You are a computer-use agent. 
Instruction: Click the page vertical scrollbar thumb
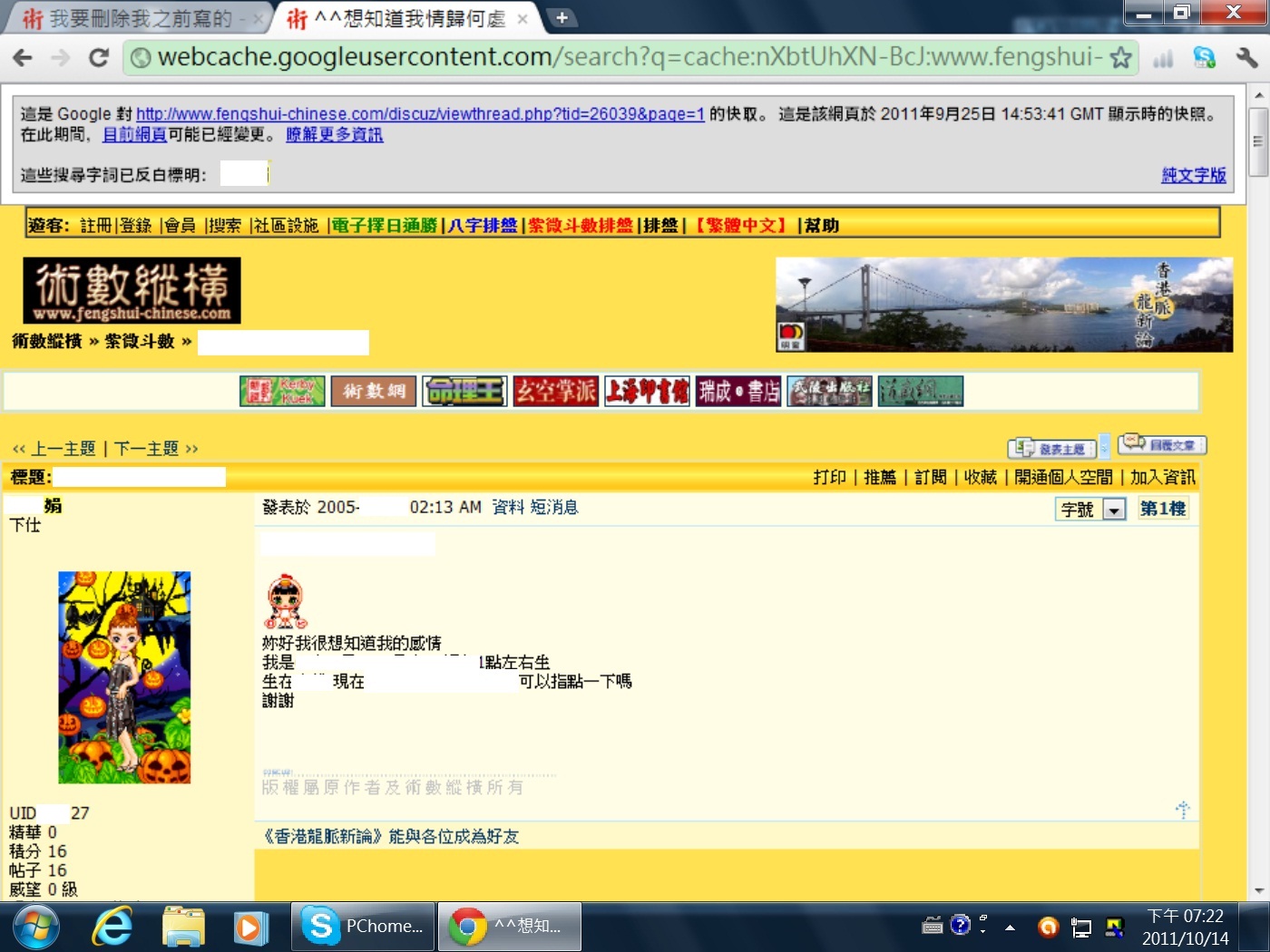[1258, 141]
